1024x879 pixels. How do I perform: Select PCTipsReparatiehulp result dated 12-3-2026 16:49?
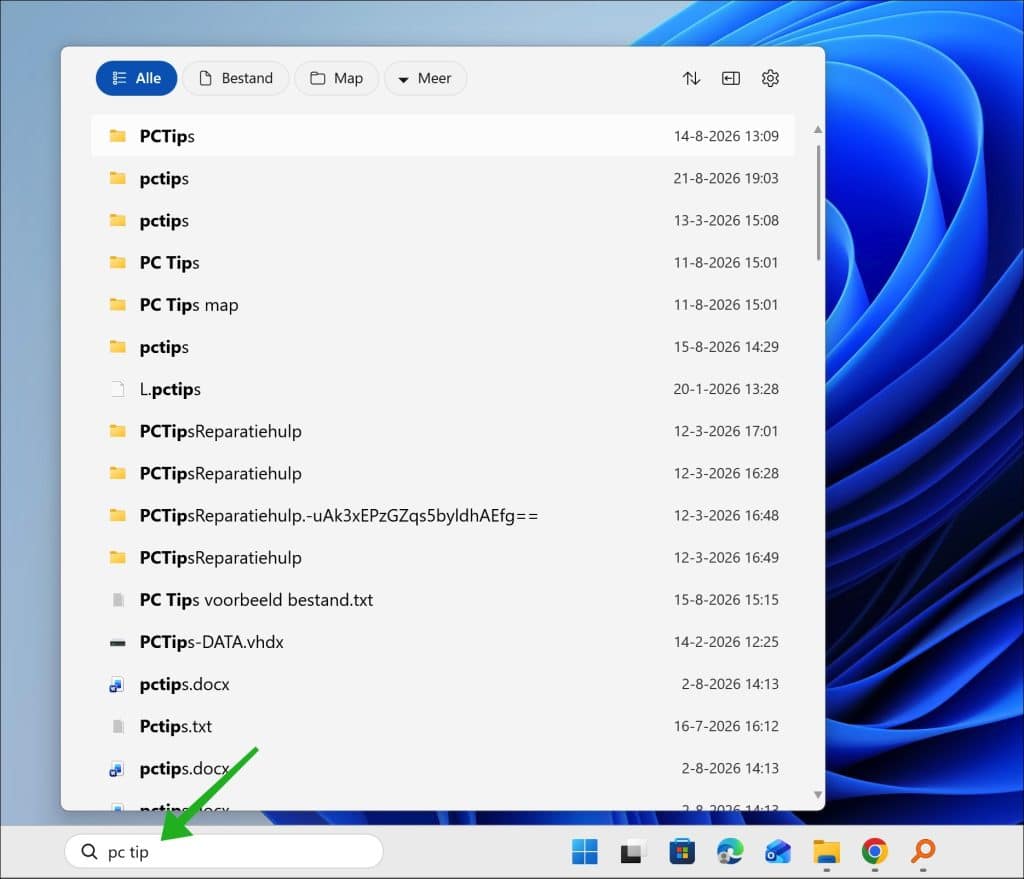443,558
